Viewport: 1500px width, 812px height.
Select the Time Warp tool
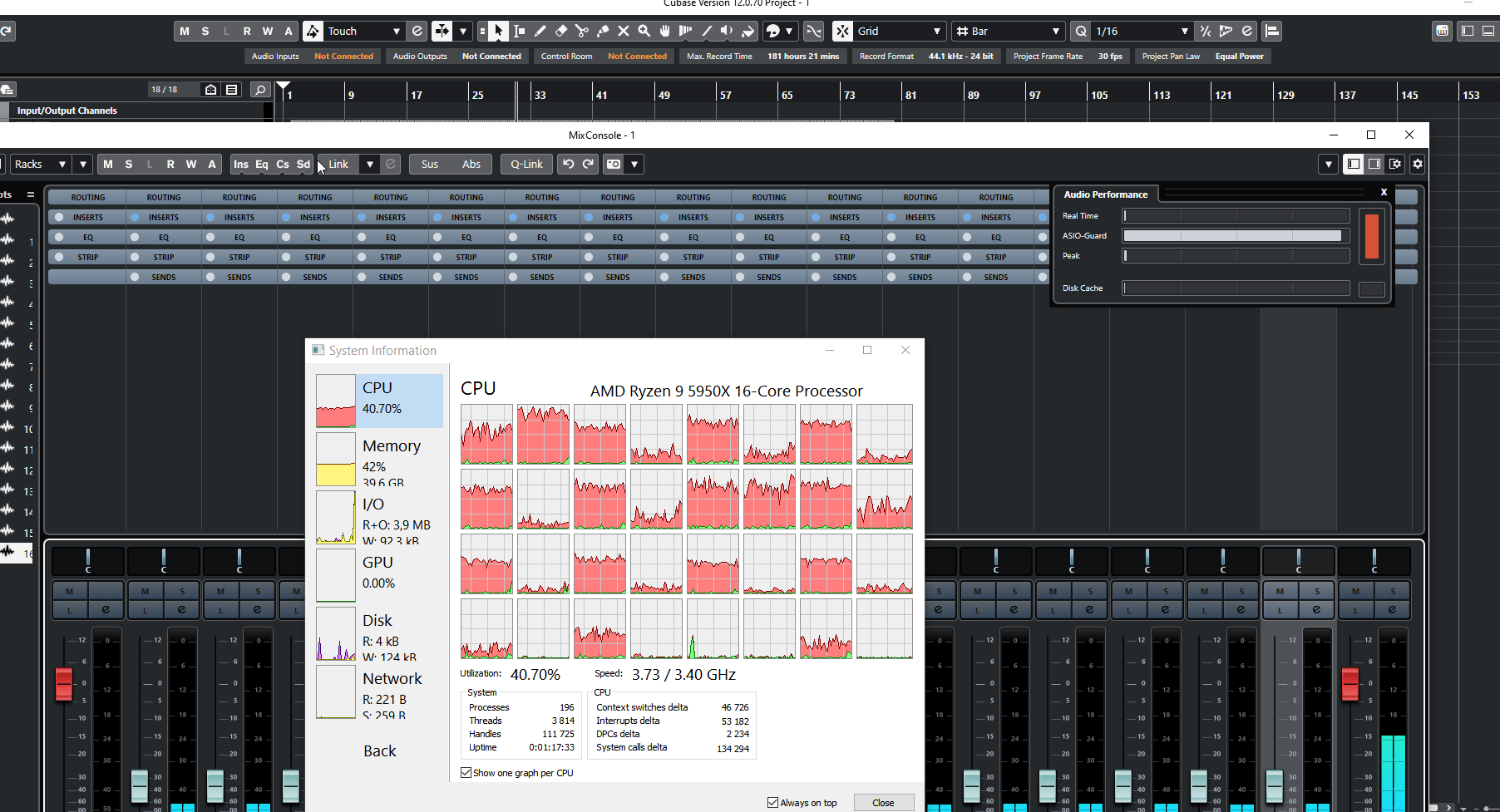pos(686,32)
